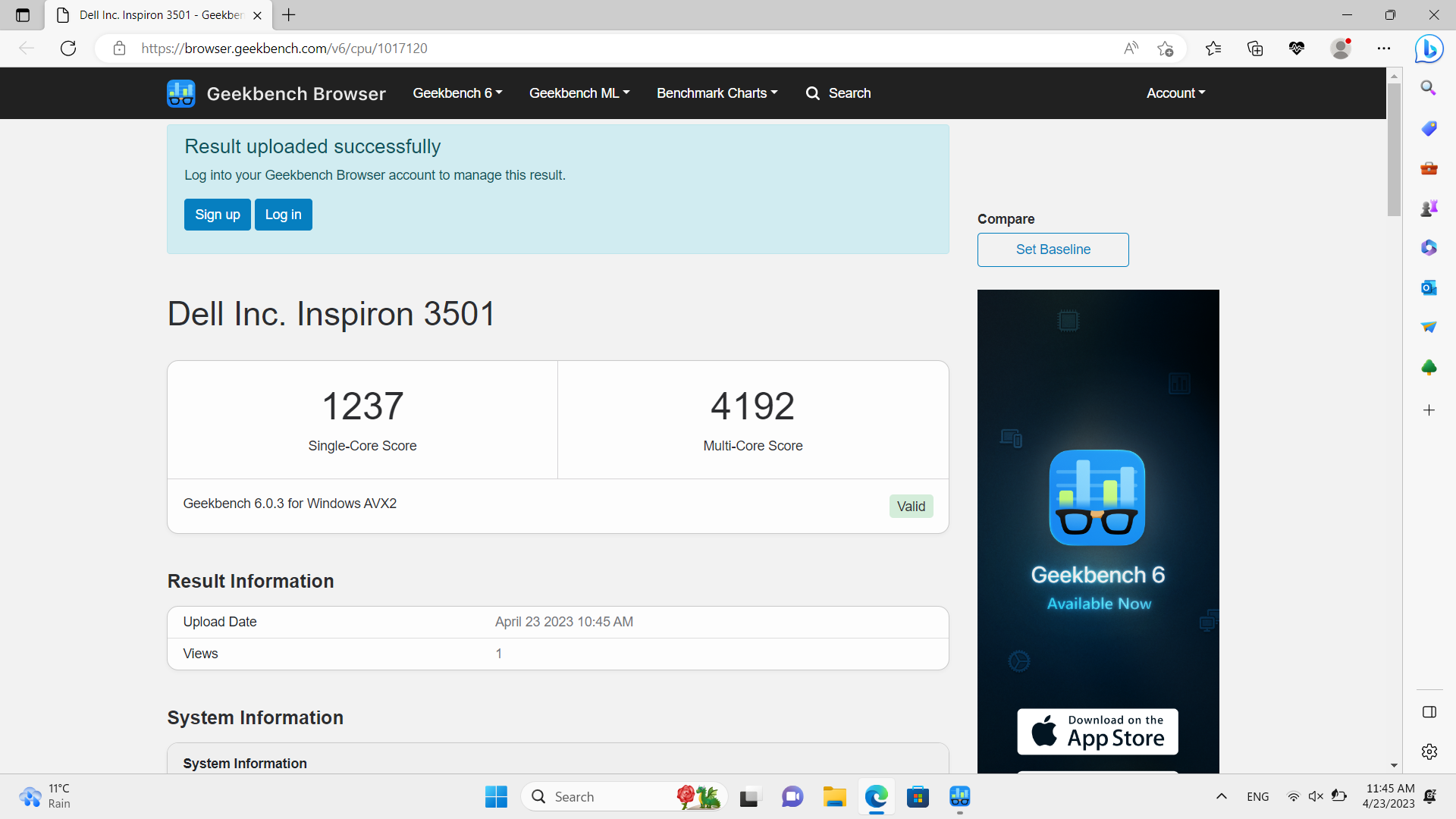Refresh the page with reload icon
Screen dimensions: 1456x819
tap(68, 49)
